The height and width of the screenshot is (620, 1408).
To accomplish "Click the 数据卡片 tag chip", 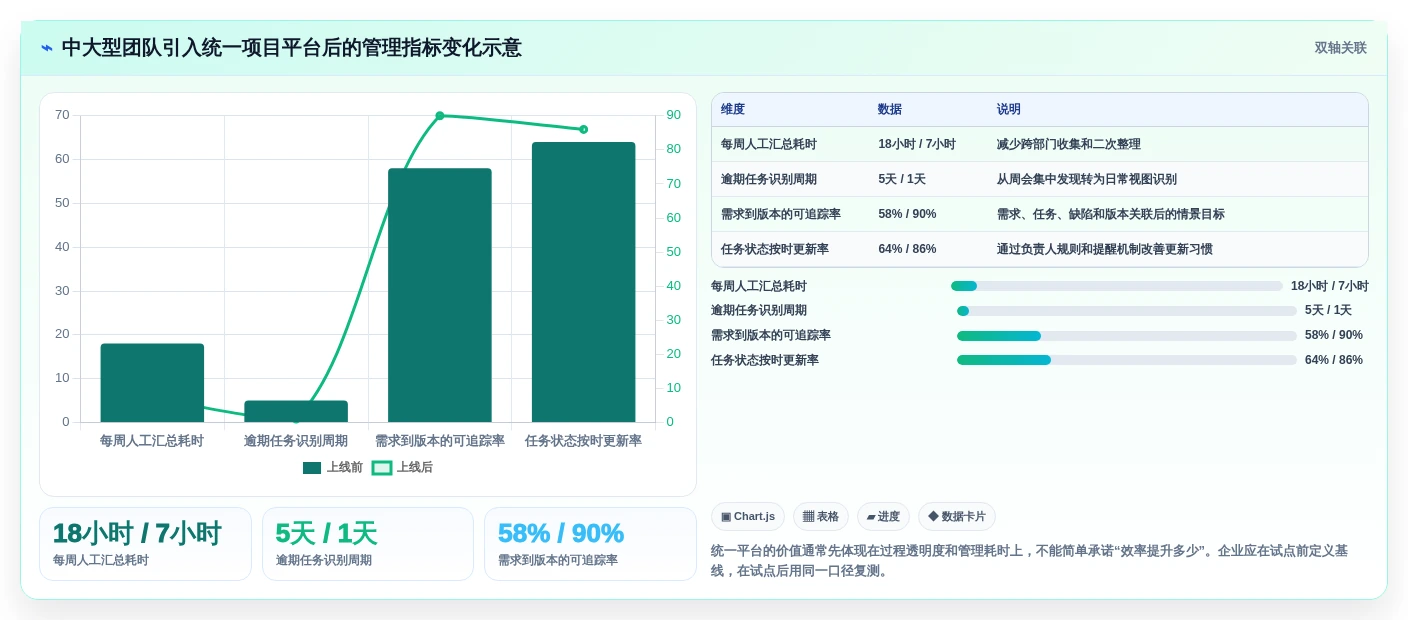I will tap(957, 517).
